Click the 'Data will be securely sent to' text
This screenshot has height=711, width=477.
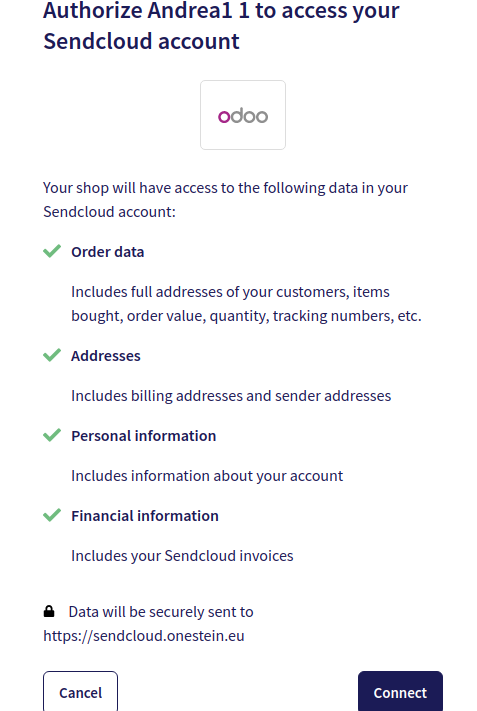coord(161,612)
